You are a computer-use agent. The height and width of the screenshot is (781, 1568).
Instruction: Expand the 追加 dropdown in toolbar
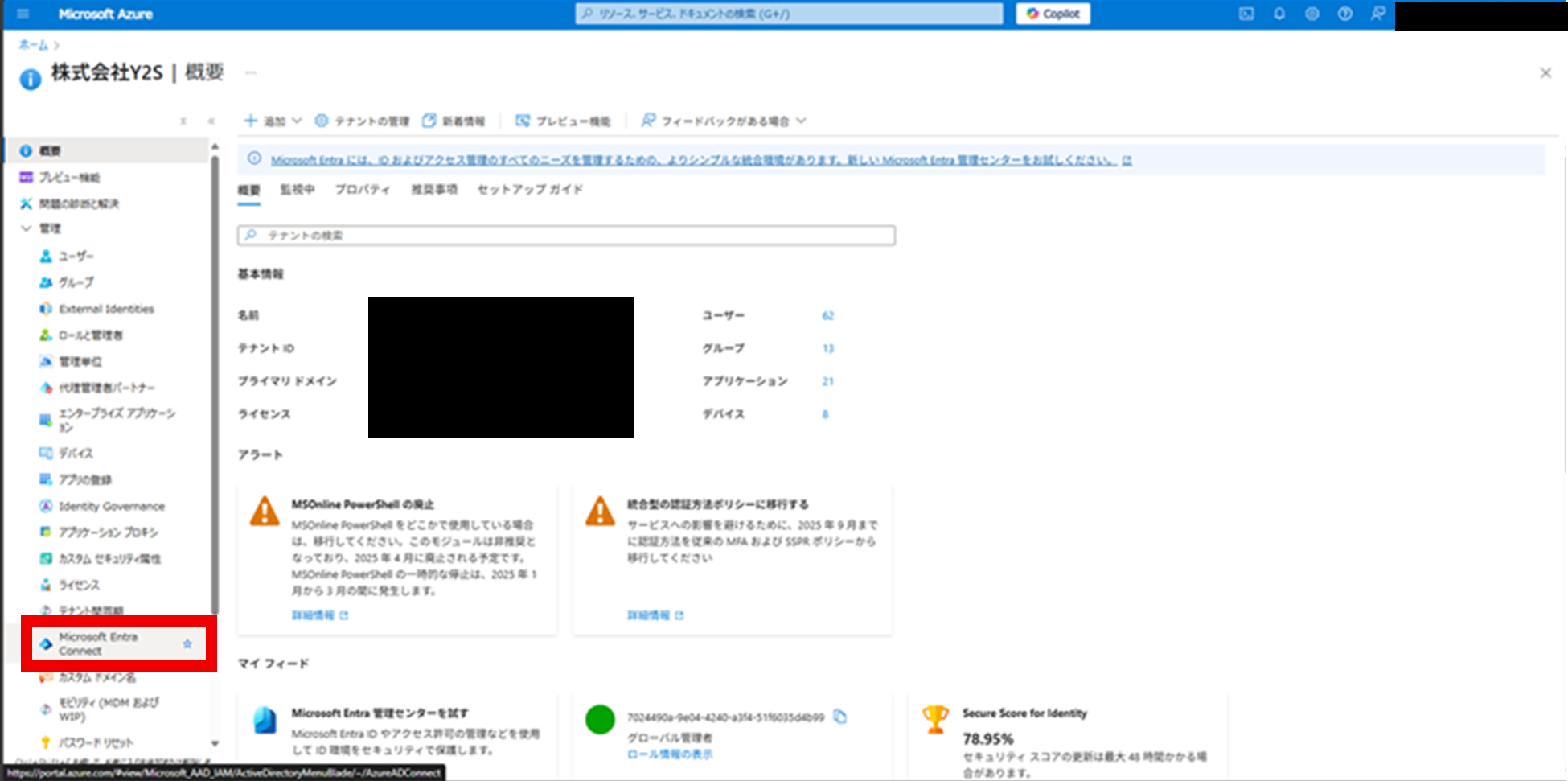point(273,121)
